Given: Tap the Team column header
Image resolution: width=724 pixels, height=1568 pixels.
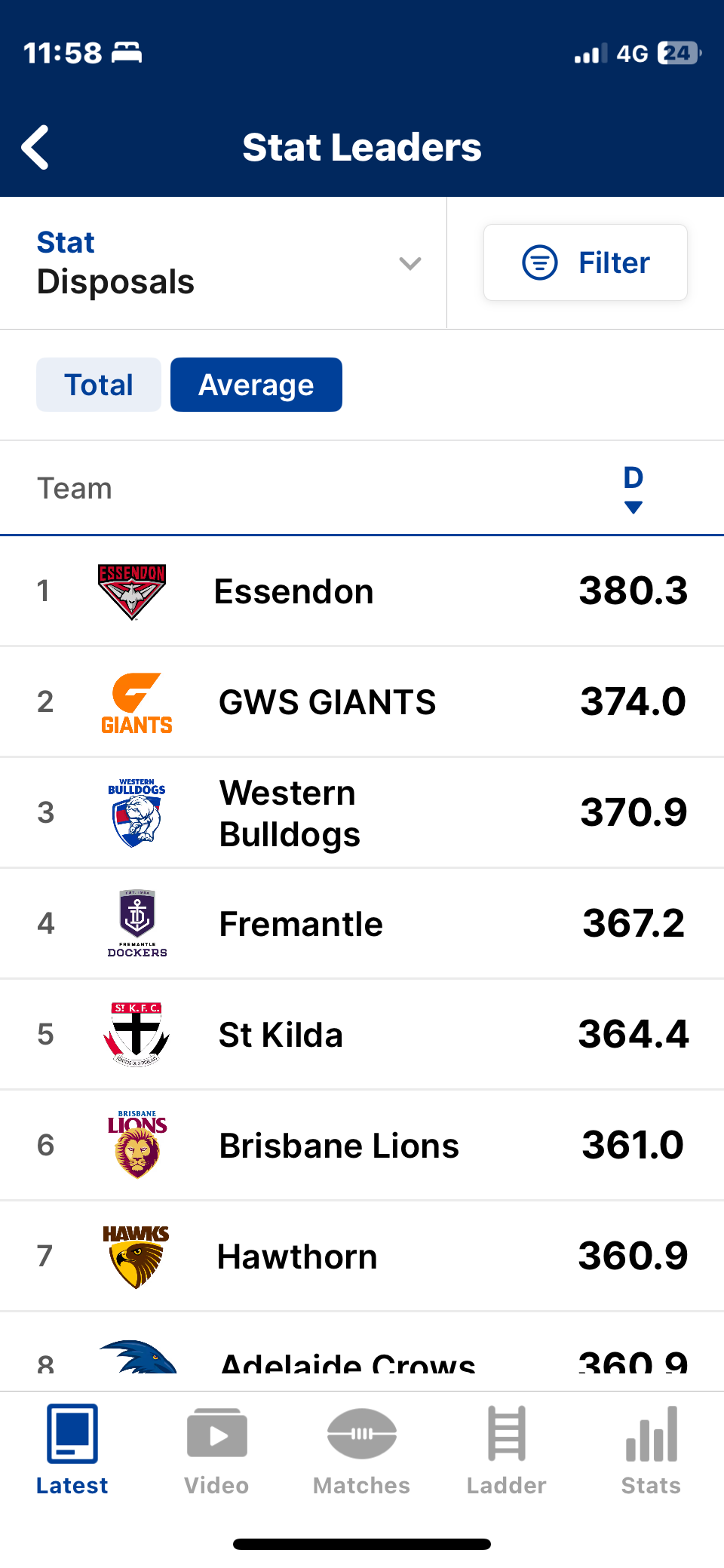Looking at the screenshot, I should click(75, 489).
